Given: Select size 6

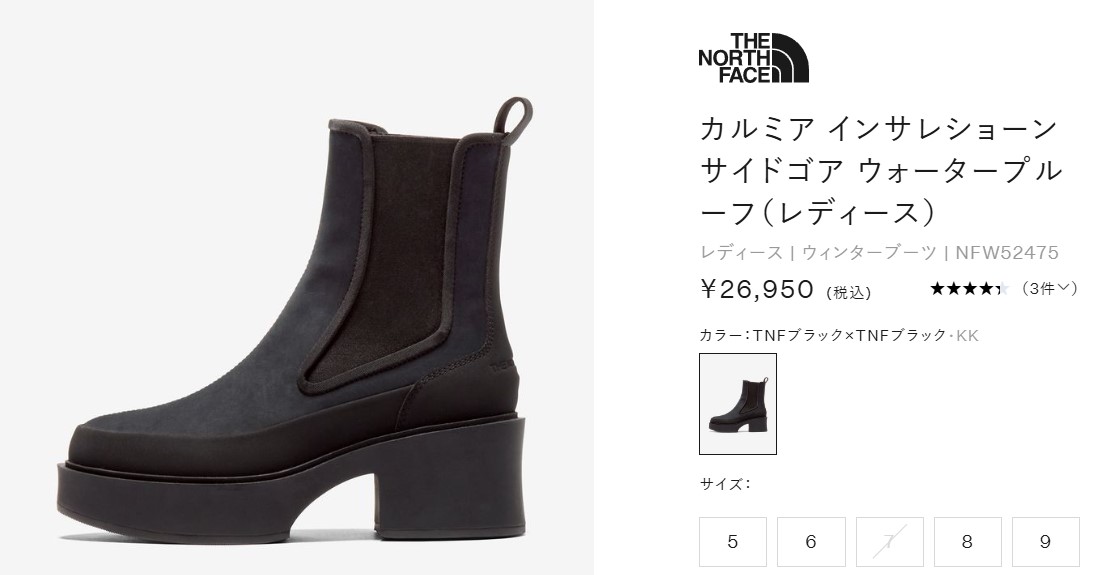Looking at the screenshot, I should [x=811, y=542].
